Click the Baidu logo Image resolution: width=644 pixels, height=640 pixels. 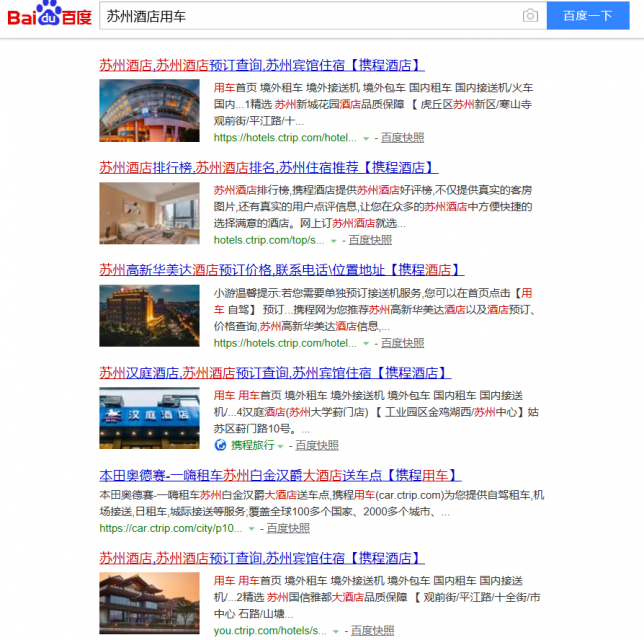pos(49,16)
